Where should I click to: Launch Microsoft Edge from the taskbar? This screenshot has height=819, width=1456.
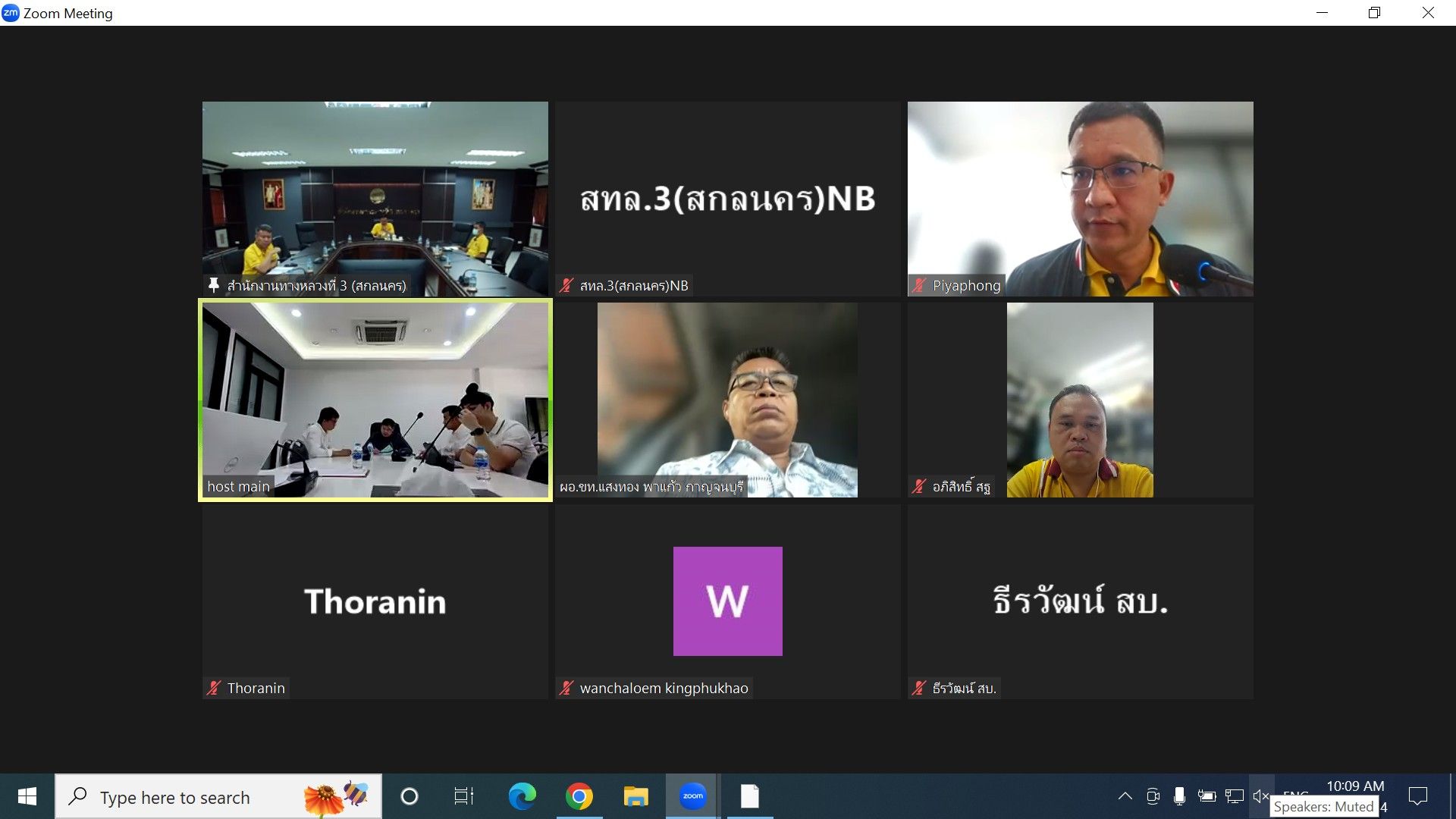522,796
